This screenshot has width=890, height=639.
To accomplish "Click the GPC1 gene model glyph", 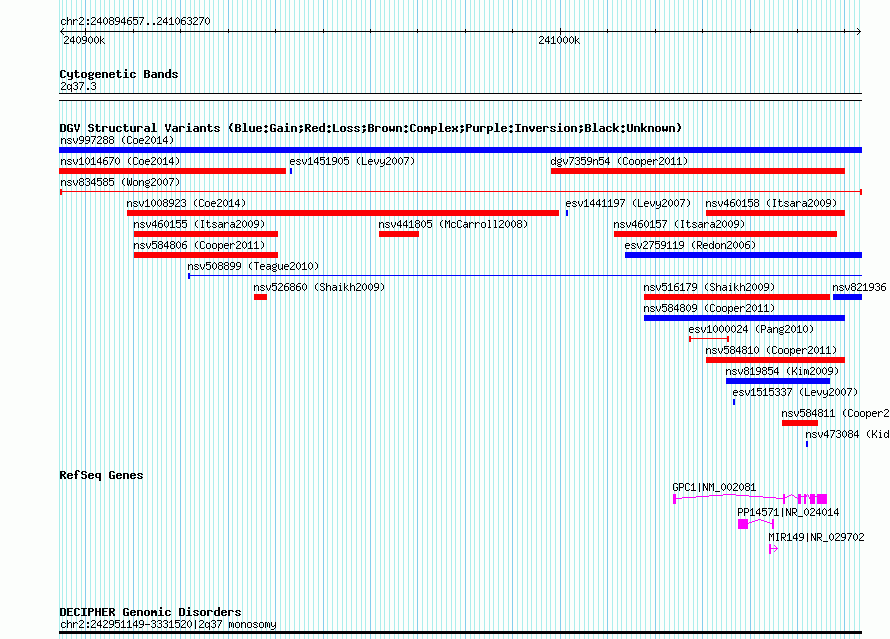I will point(750,499).
